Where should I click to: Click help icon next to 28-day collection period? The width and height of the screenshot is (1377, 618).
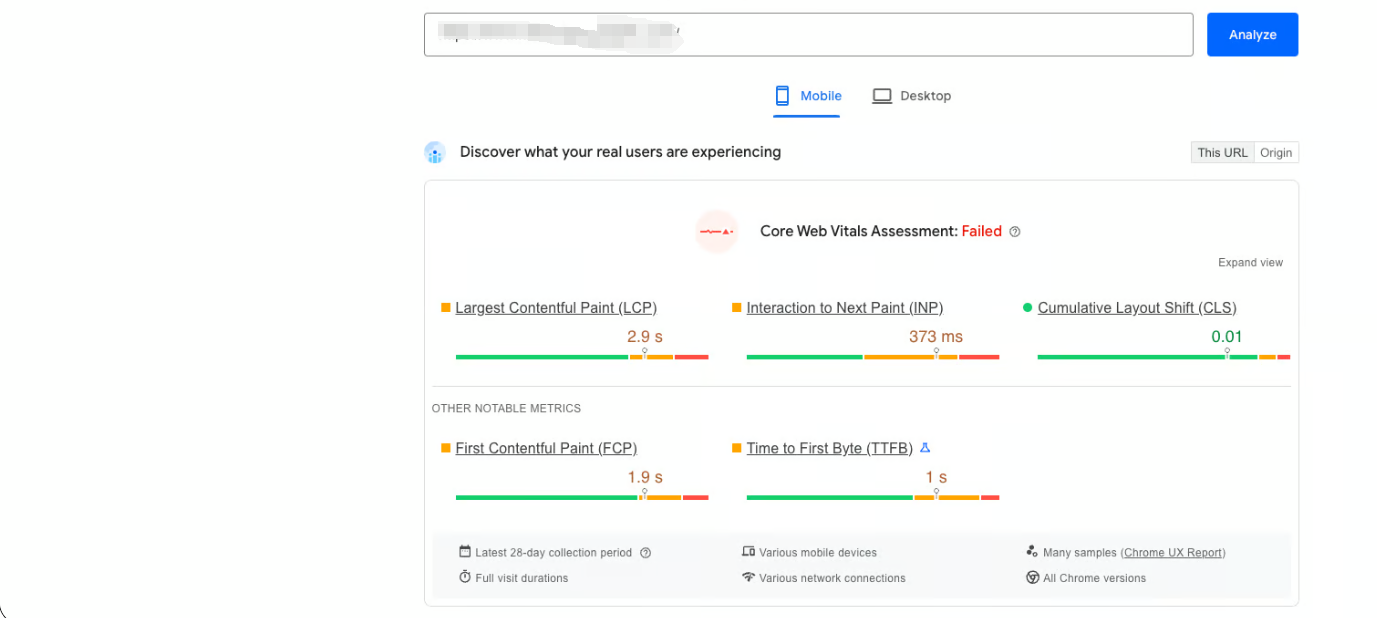click(x=646, y=553)
